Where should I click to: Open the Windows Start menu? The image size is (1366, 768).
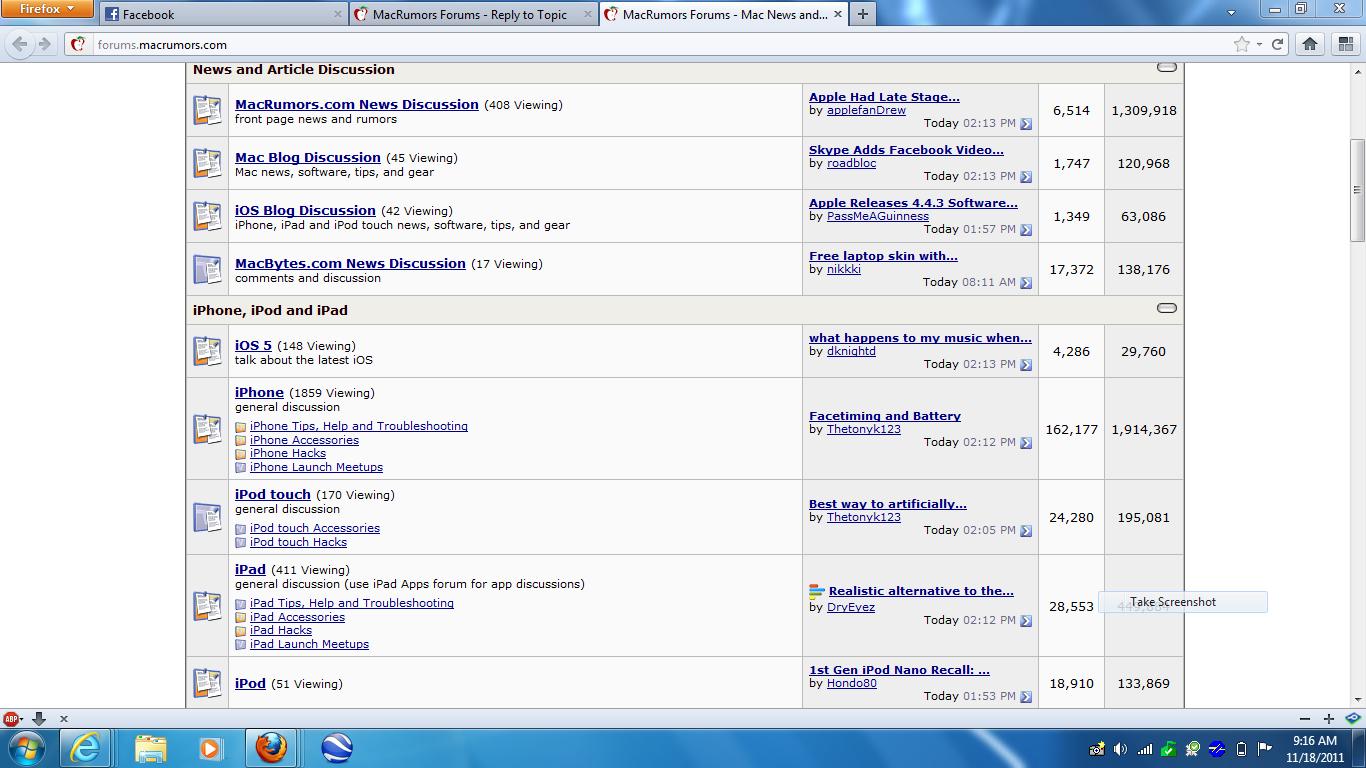click(26, 748)
